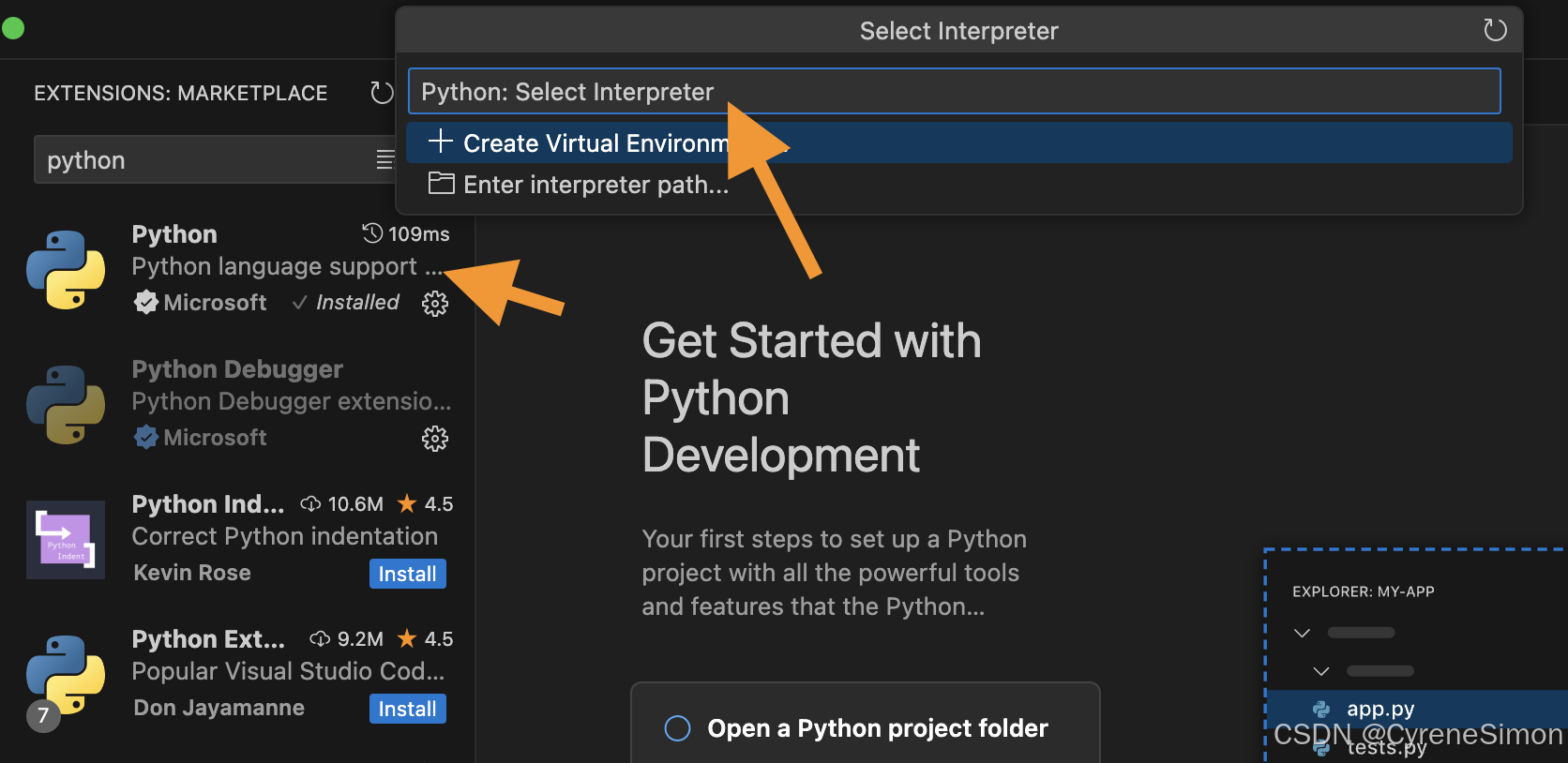Viewport: 1568px width, 763px height.
Task: Open the Python extension's manage gear
Action: (x=435, y=304)
